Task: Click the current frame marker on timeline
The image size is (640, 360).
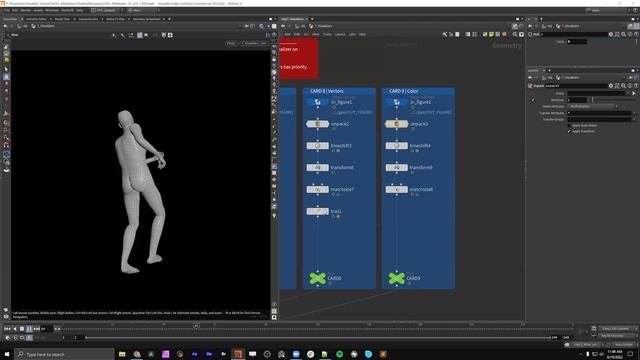Action: tap(196, 325)
